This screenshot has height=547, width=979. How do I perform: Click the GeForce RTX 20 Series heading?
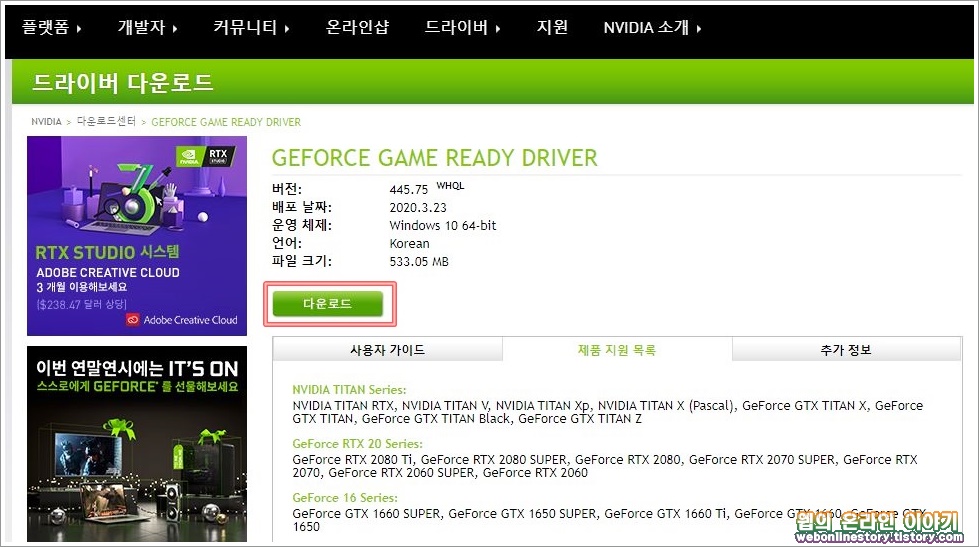(357, 443)
